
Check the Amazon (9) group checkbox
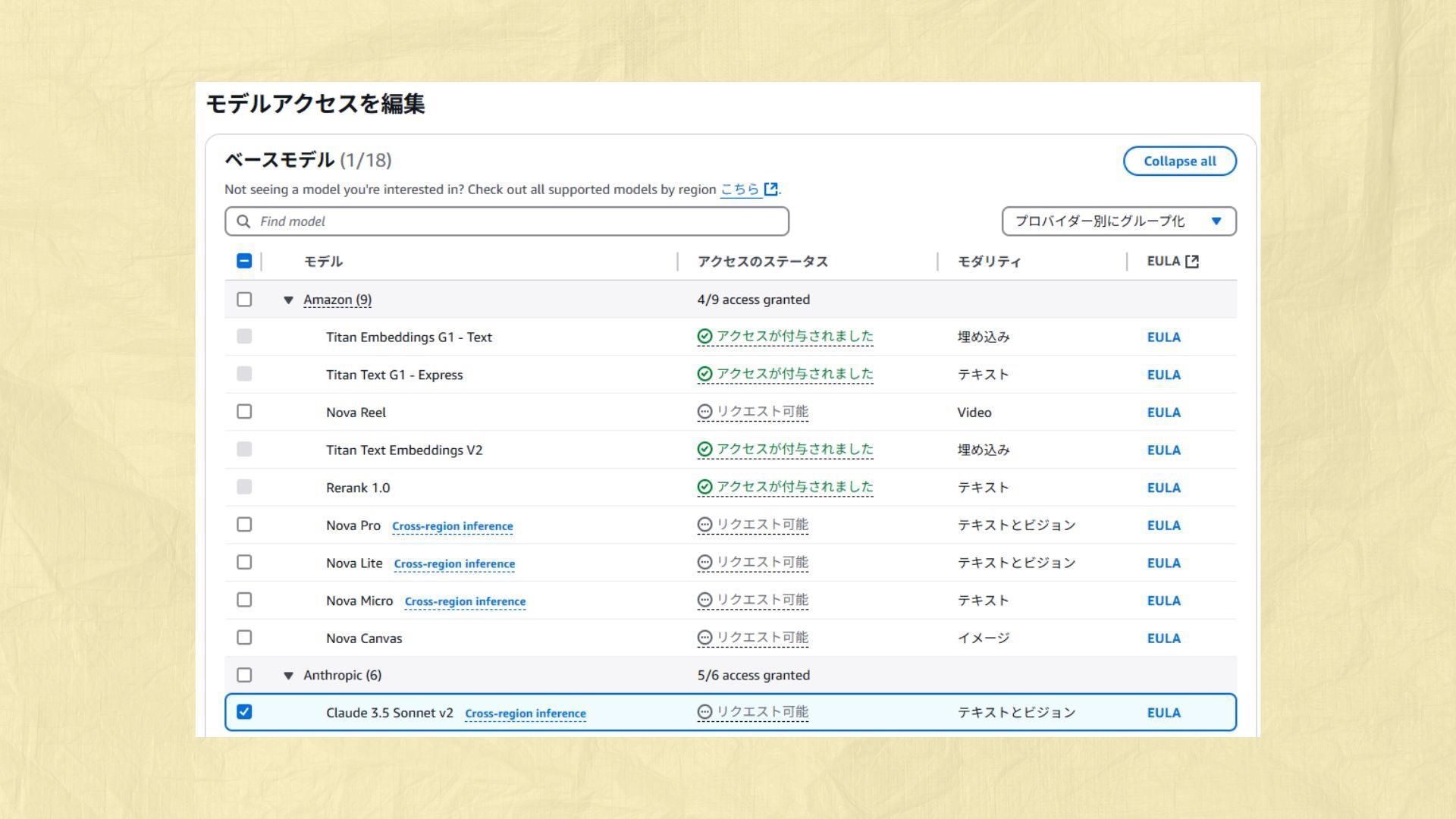244,299
